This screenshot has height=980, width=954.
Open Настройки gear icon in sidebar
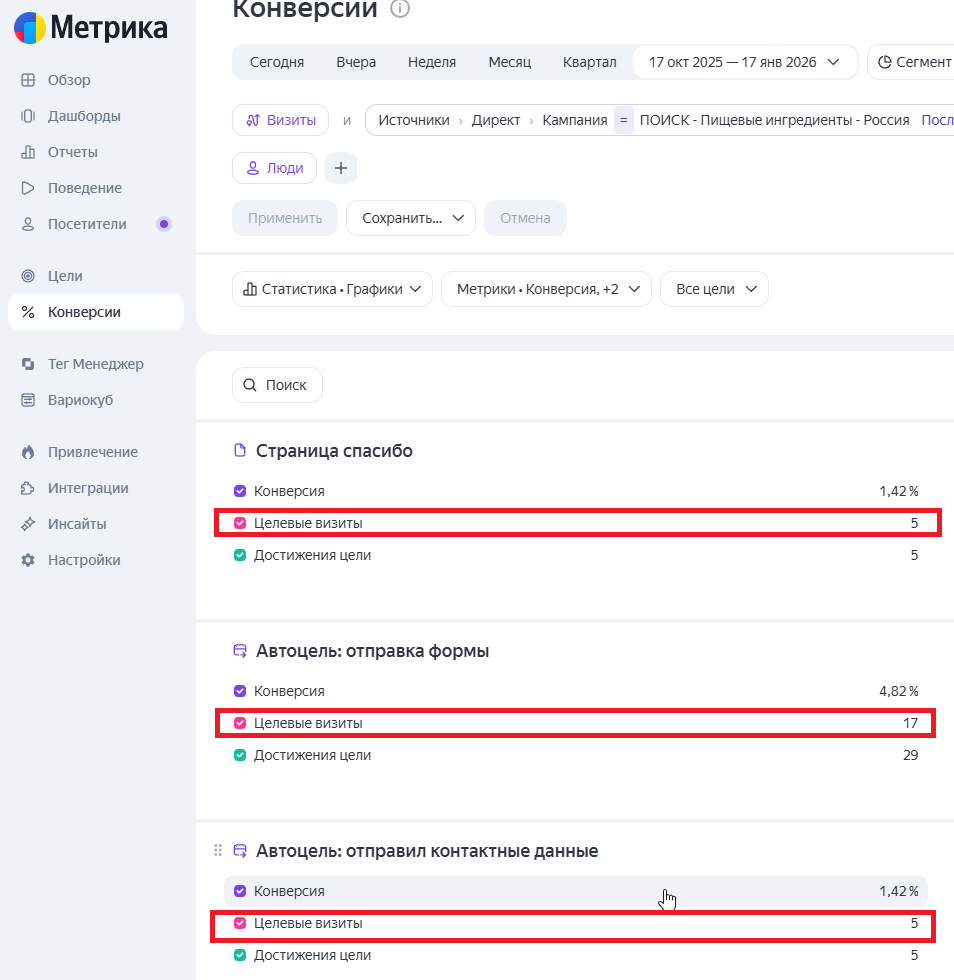click(x=28, y=560)
